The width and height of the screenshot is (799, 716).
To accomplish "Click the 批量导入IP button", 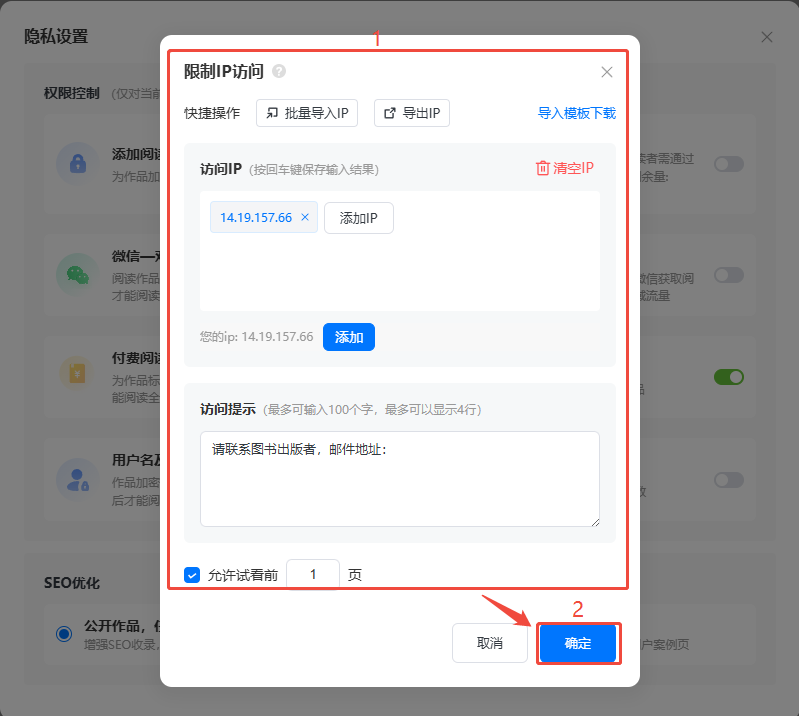I will 308,113.
